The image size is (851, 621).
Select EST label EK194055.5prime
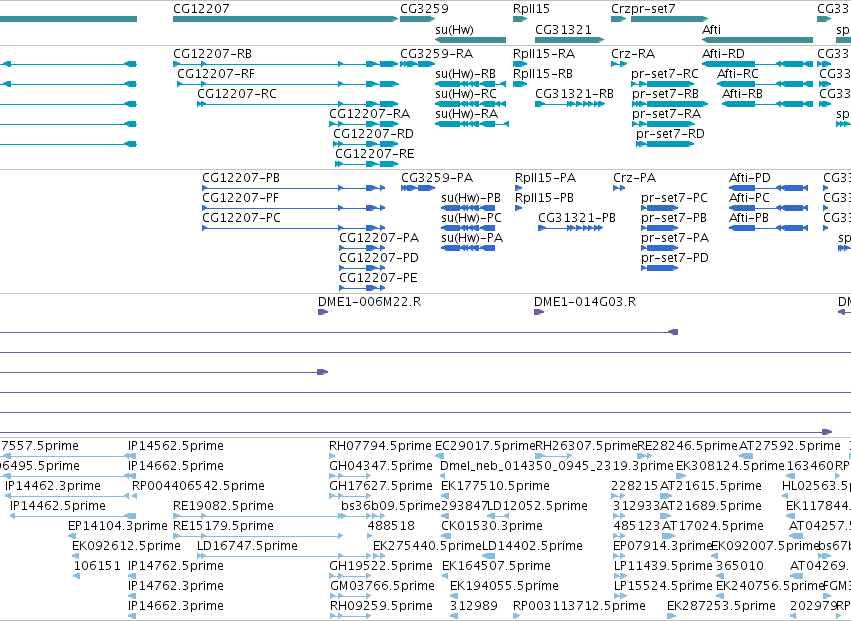tap(504, 586)
